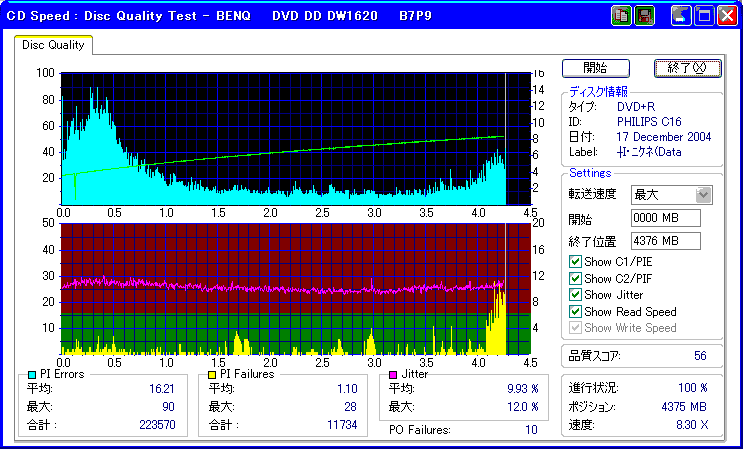This screenshot has height=449, width=743.
Task: Click the magenta Jitter color swatch
Action: pyautogui.click(x=393, y=375)
